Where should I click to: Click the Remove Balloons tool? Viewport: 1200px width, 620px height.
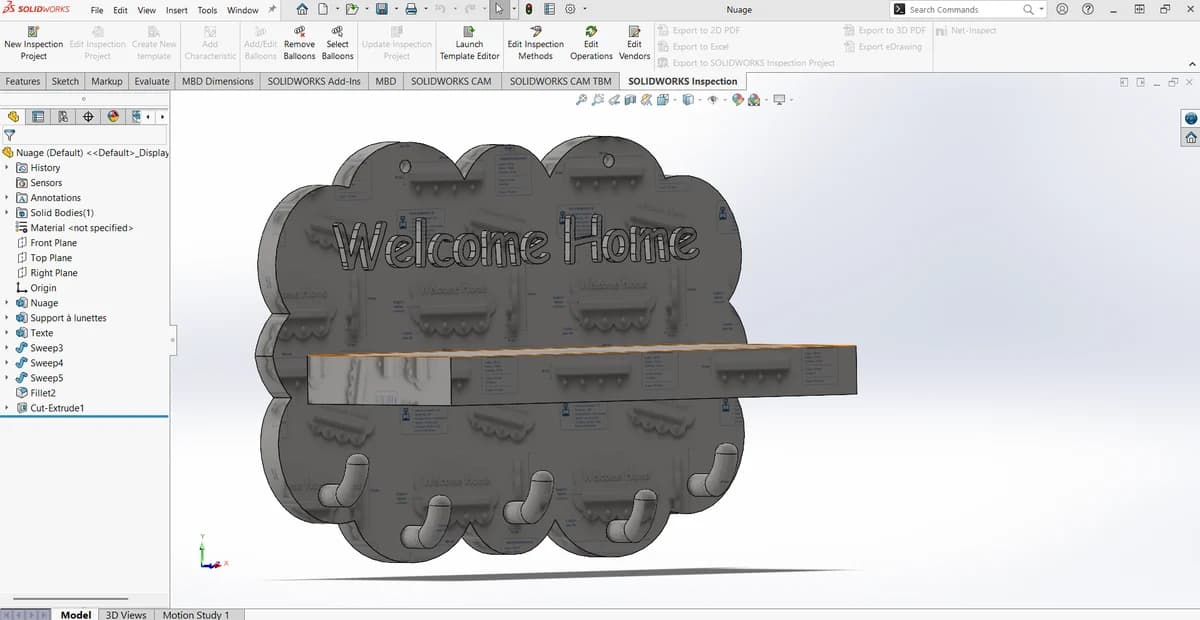pyautogui.click(x=299, y=43)
